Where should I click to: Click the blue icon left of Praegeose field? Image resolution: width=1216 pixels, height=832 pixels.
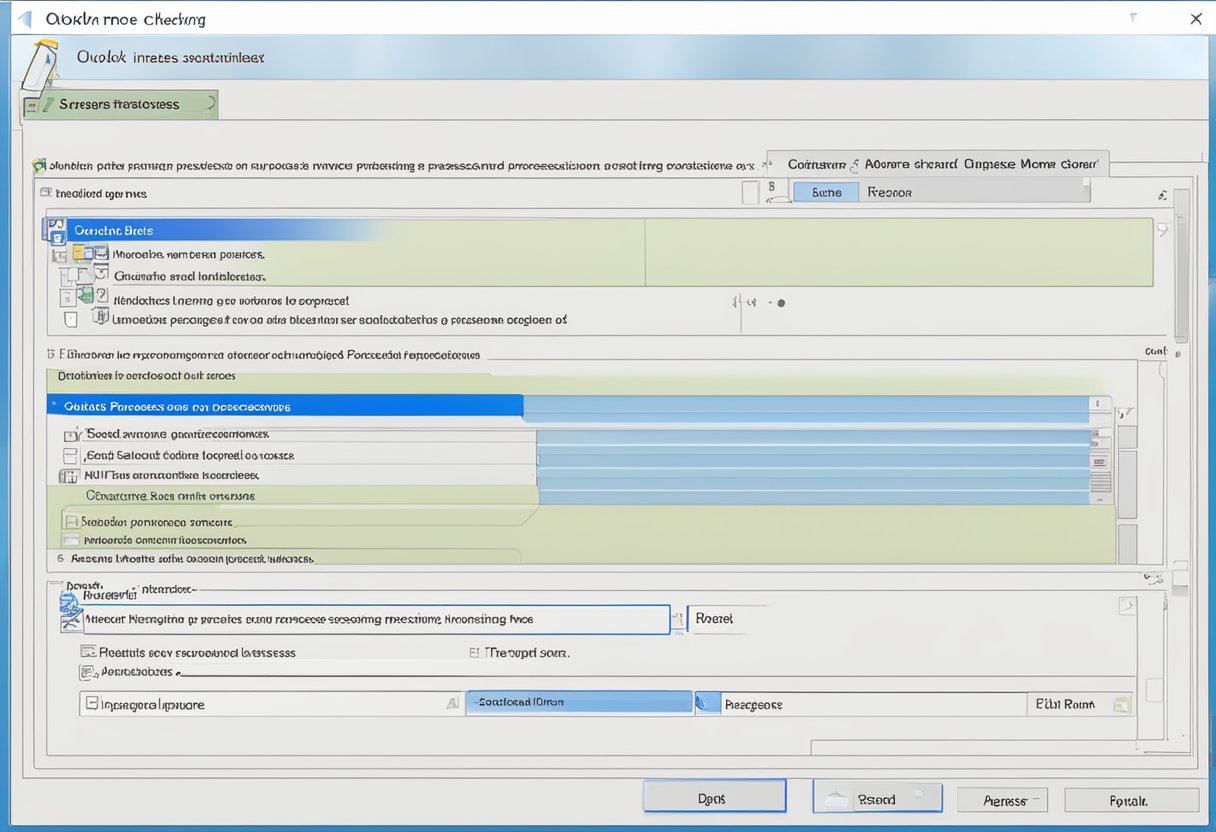pos(706,704)
